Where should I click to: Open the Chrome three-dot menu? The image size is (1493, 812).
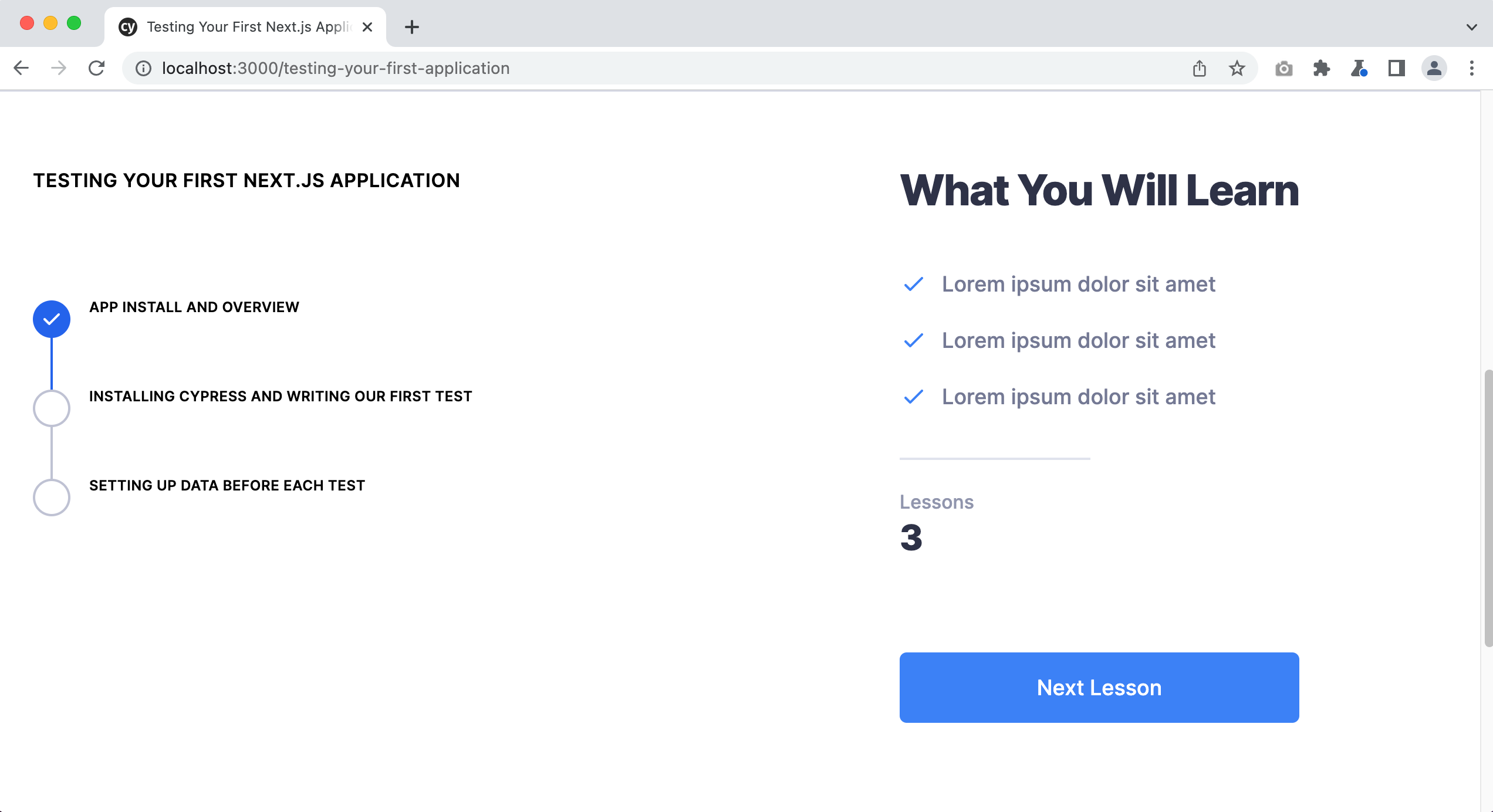coord(1471,69)
